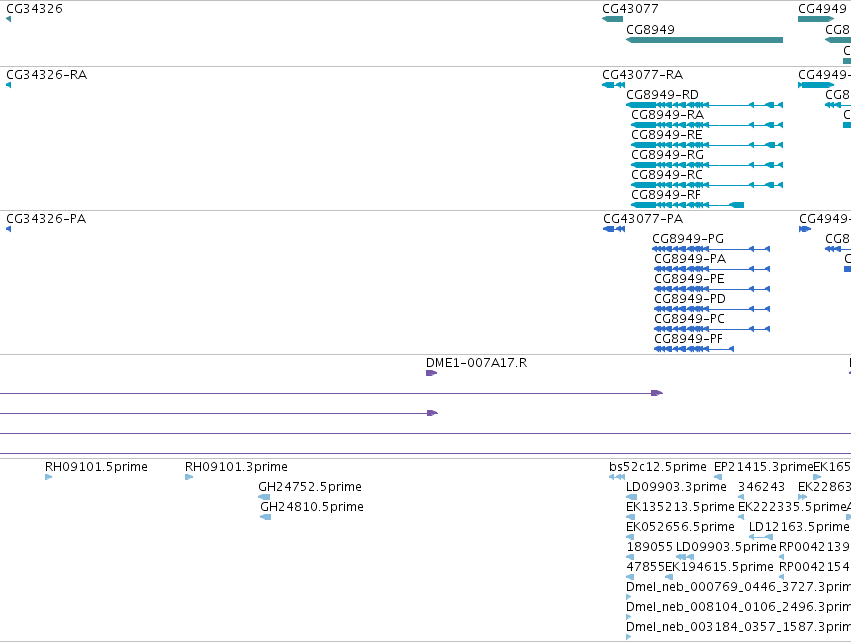Click the Dmel_neb_000769_0446_3727 label
Screen dimensions: 851x642
(x=738, y=587)
